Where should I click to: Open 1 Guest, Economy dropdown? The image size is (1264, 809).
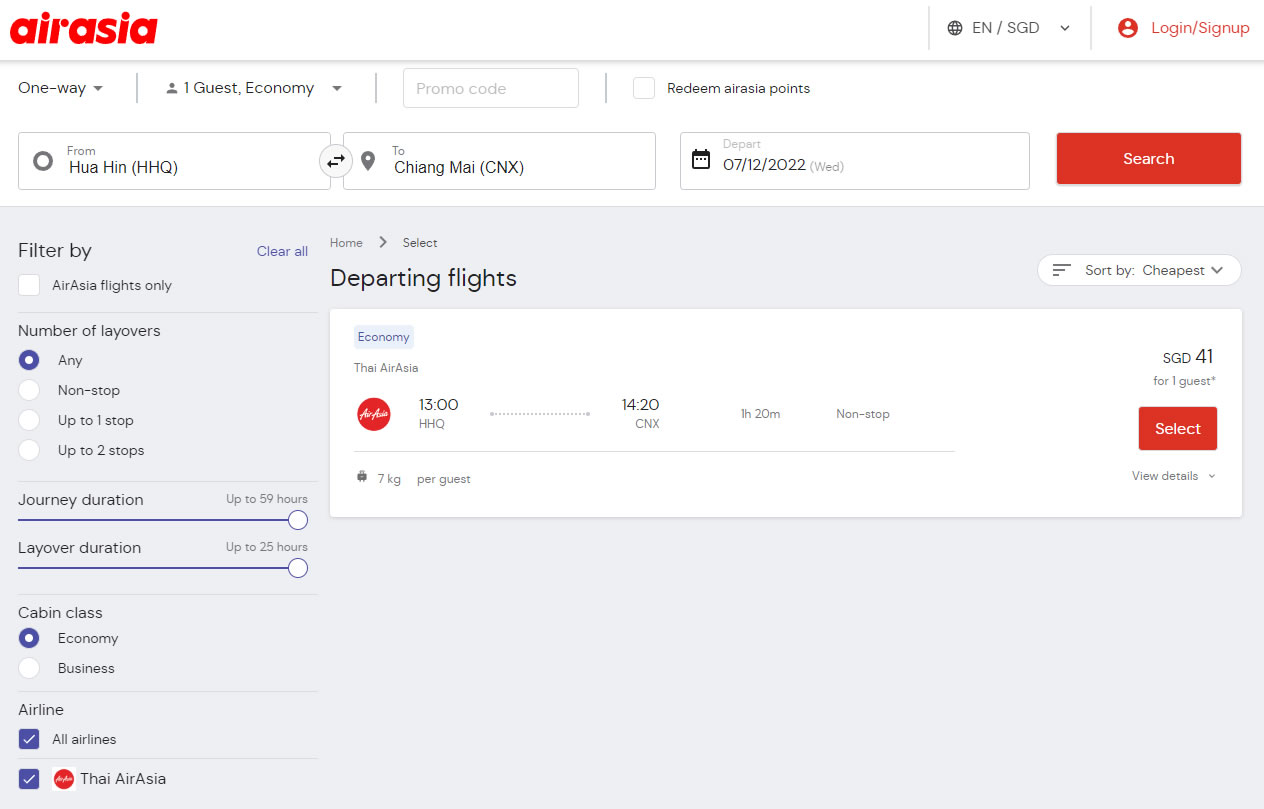(254, 88)
